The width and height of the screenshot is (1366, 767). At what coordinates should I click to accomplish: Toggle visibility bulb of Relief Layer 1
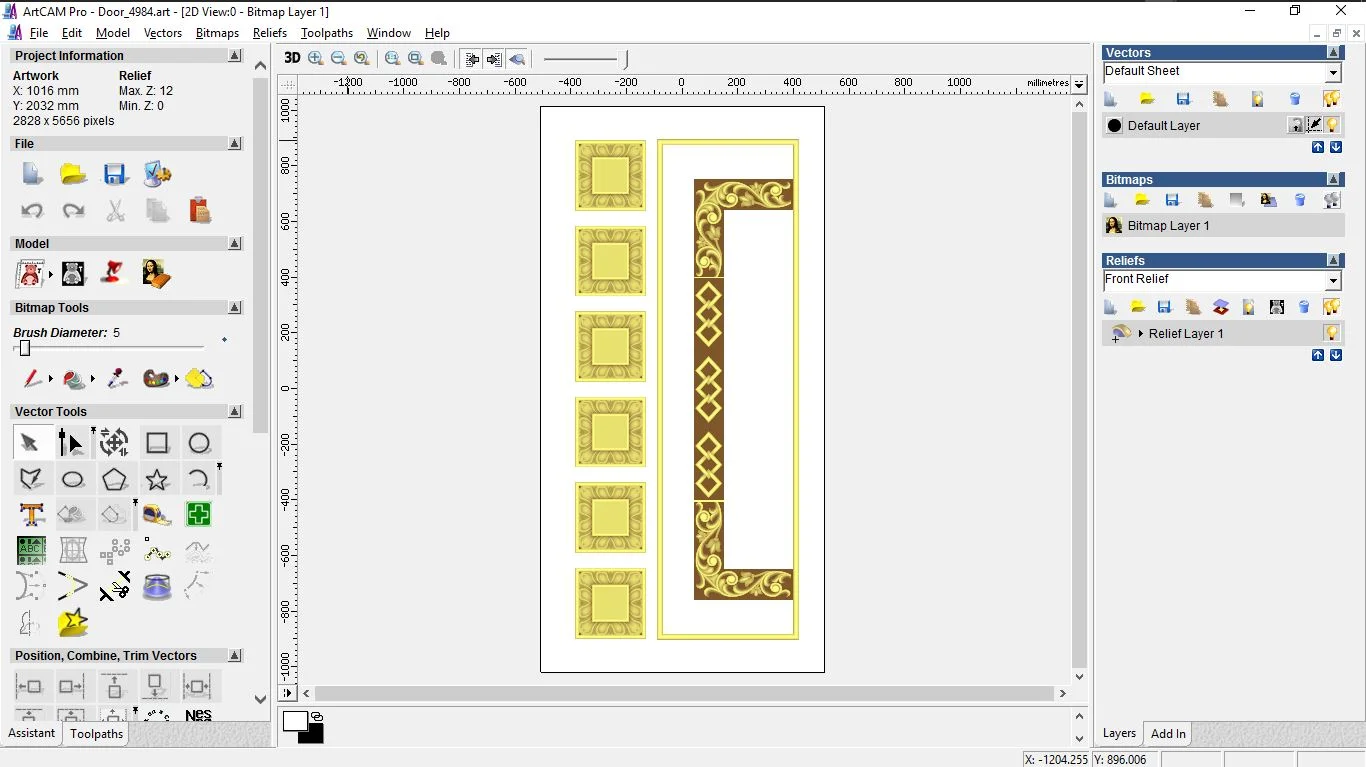(1331, 333)
